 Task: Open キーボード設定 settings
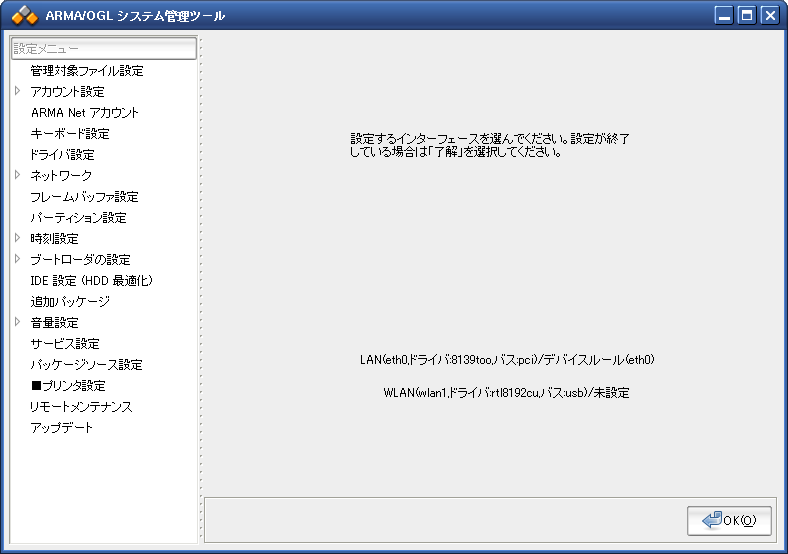[69, 134]
